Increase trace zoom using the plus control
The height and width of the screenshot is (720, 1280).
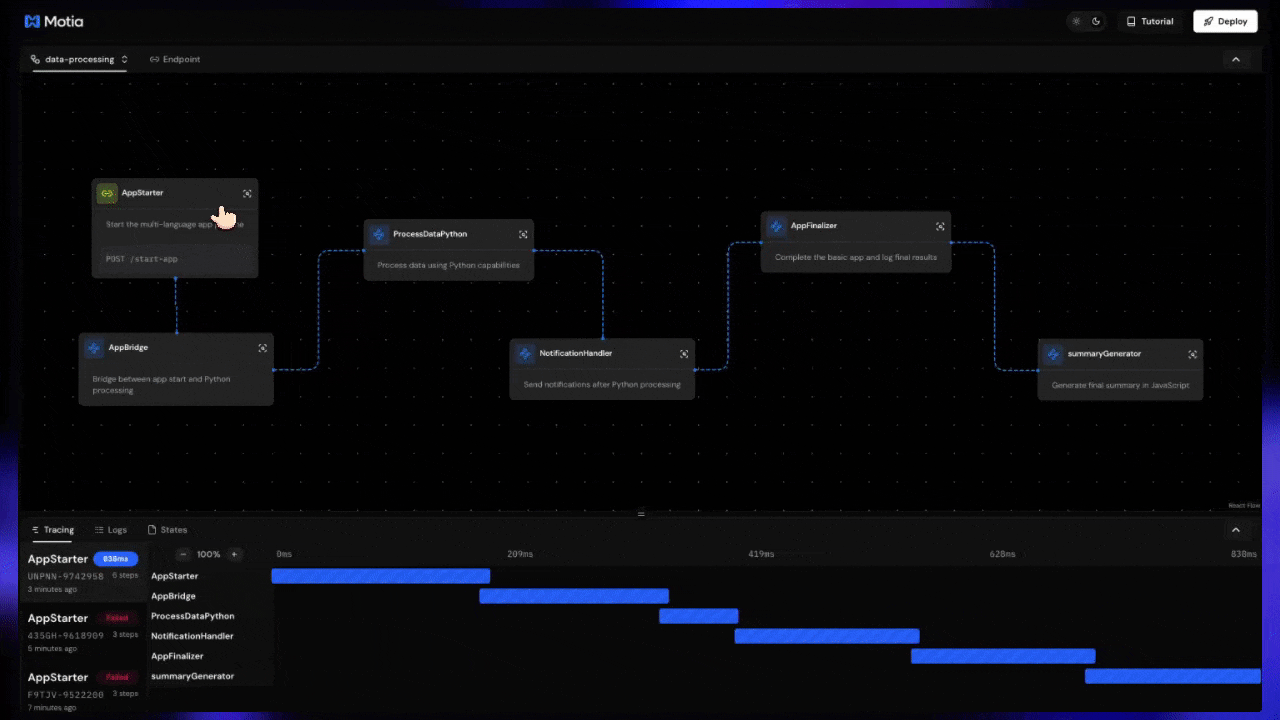(x=234, y=554)
